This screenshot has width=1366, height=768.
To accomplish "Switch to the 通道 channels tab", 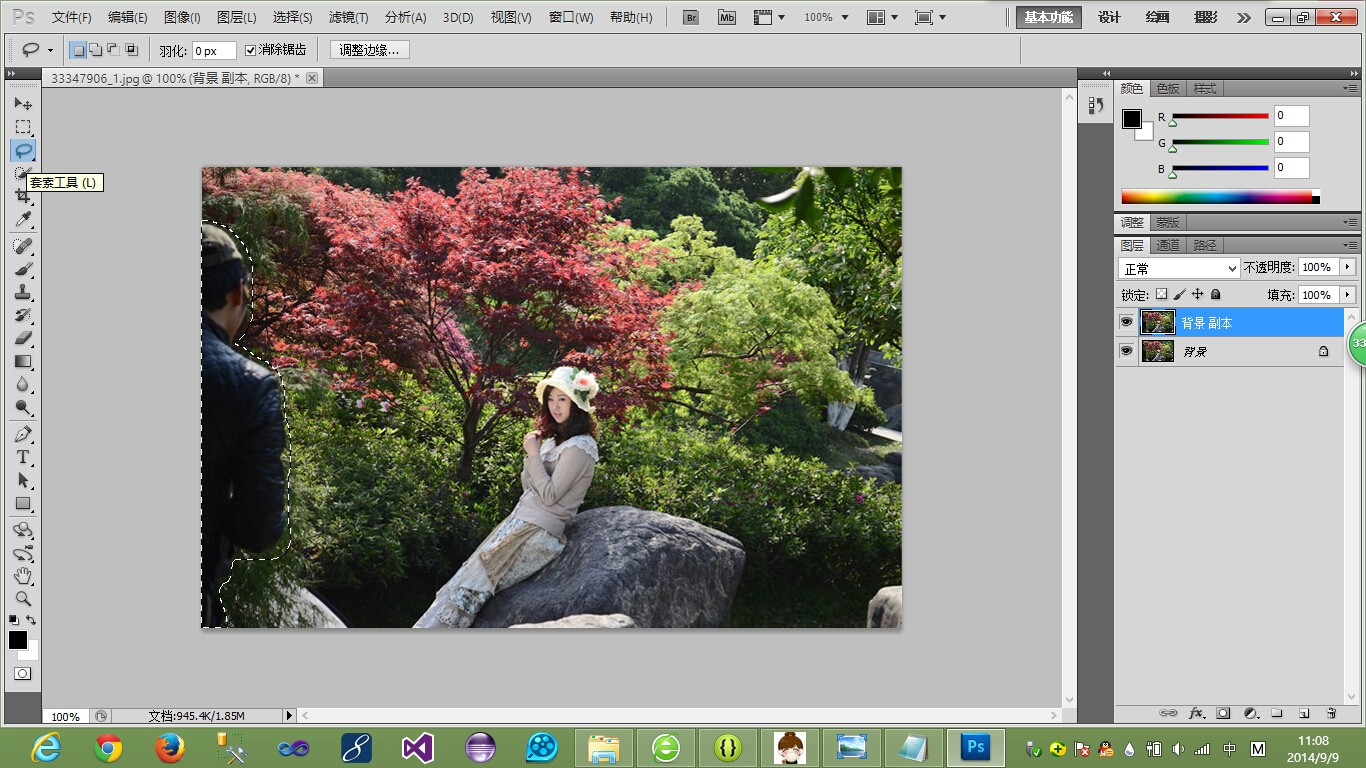I will pyautogui.click(x=1168, y=245).
